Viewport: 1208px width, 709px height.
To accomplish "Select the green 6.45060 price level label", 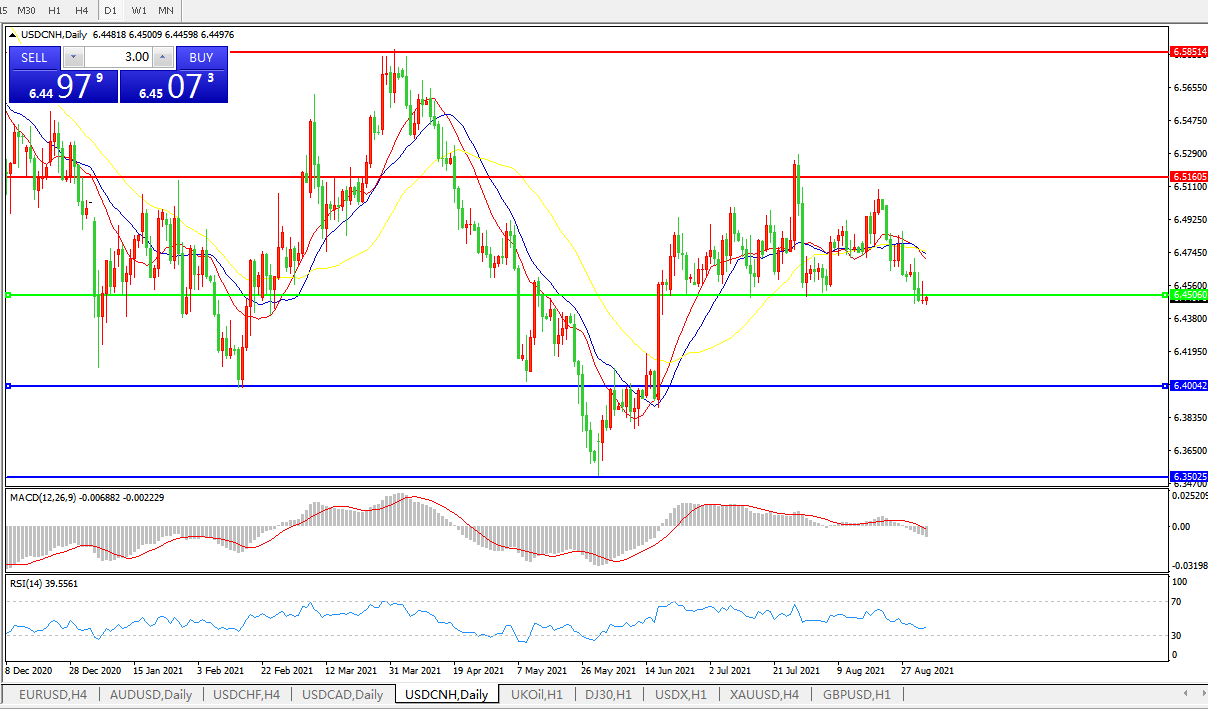I will pyautogui.click(x=1188, y=295).
